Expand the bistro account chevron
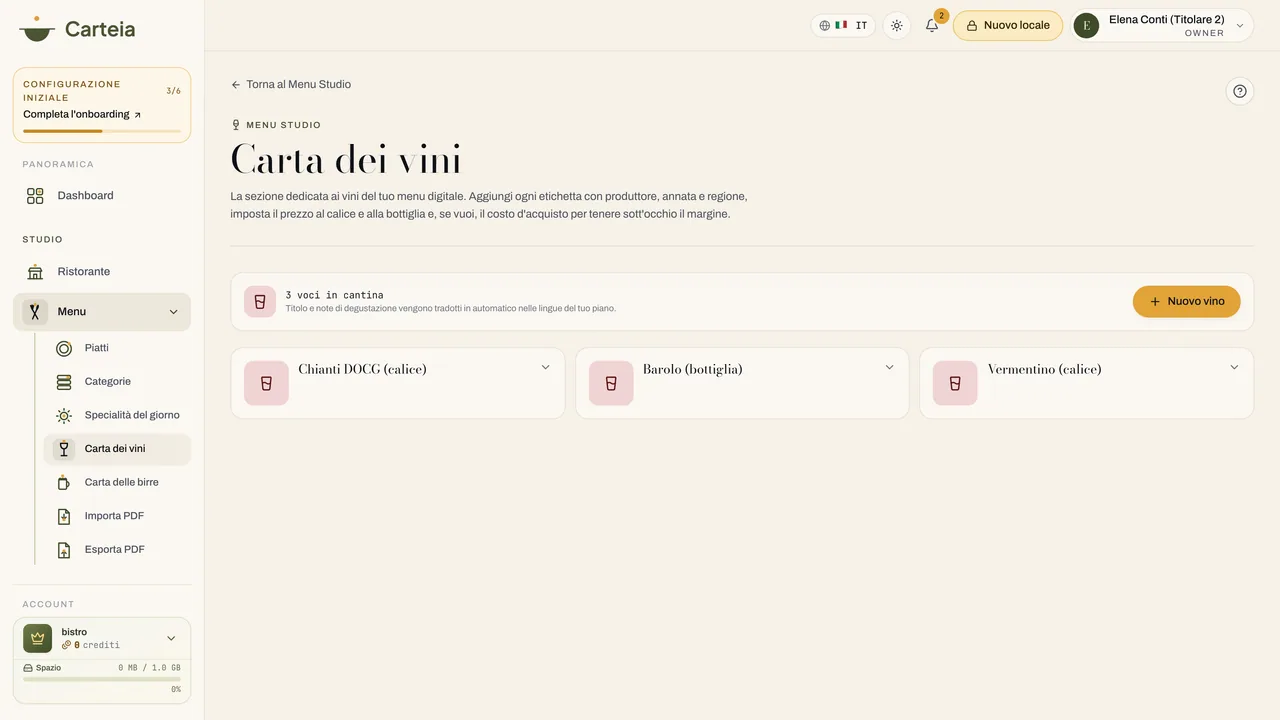 [x=171, y=638]
